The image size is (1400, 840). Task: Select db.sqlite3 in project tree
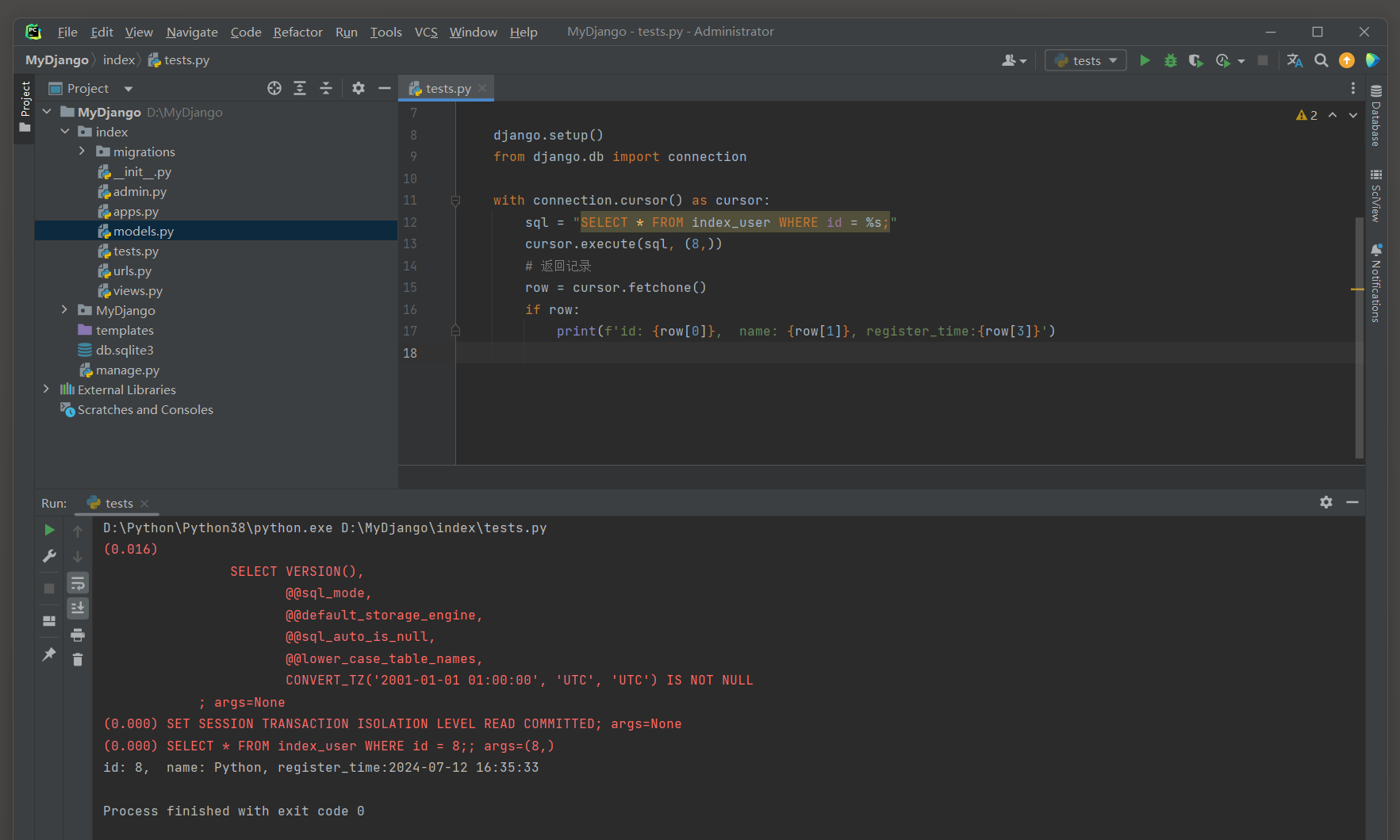(x=116, y=350)
